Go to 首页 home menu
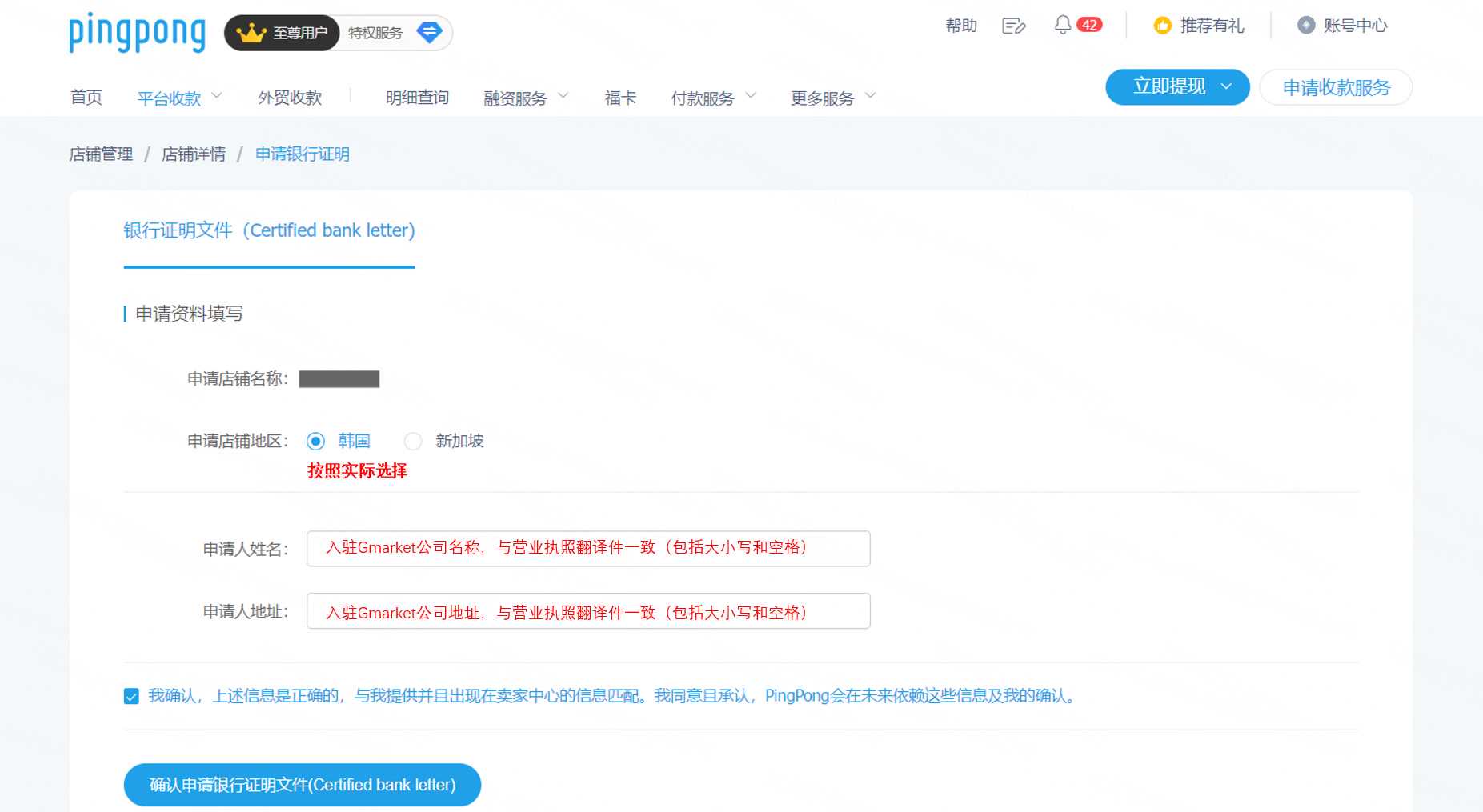The width and height of the screenshot is (1483, 812). (x=86, y=98)
